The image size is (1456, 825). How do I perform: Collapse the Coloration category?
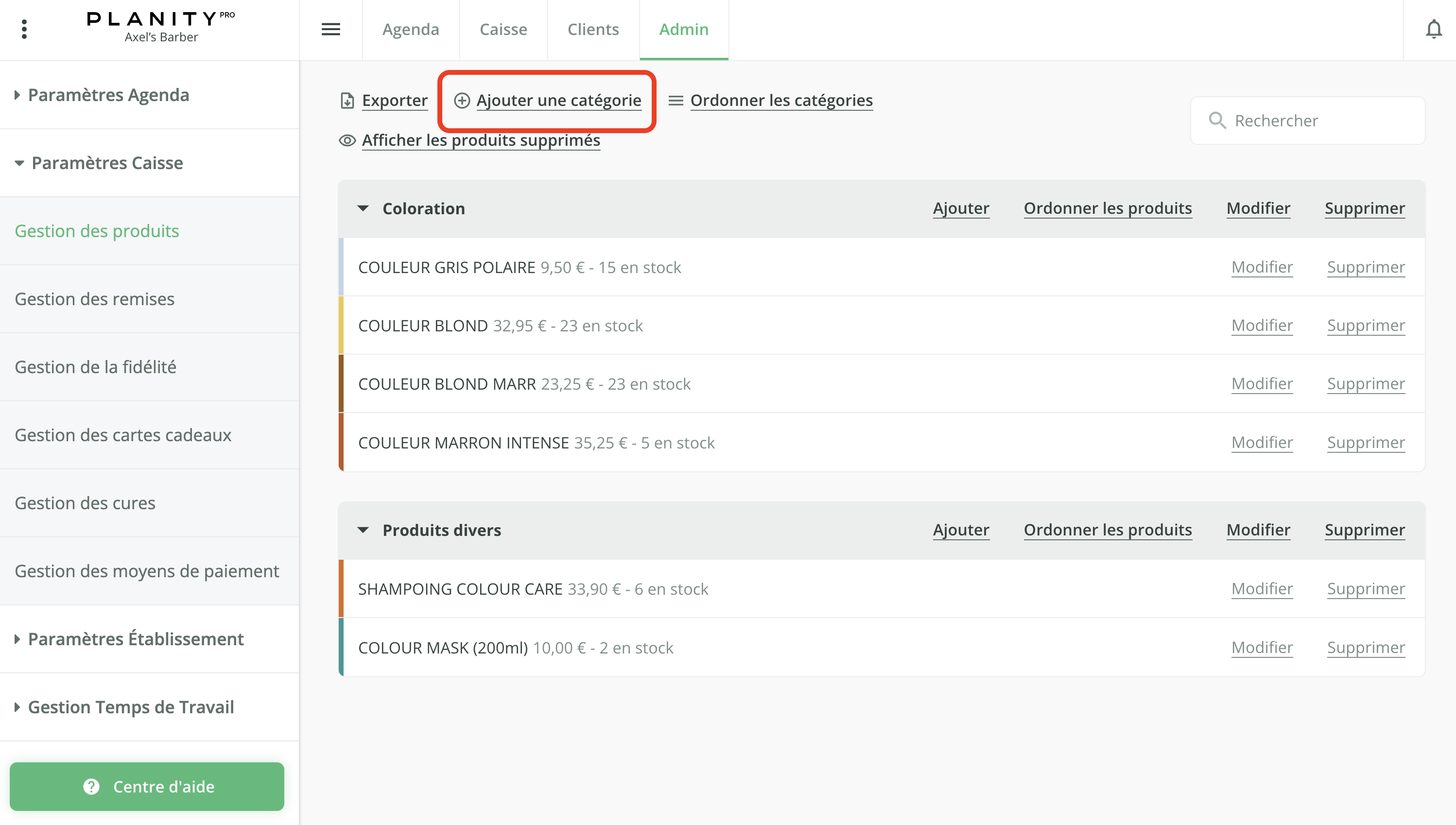pos(364,208)
